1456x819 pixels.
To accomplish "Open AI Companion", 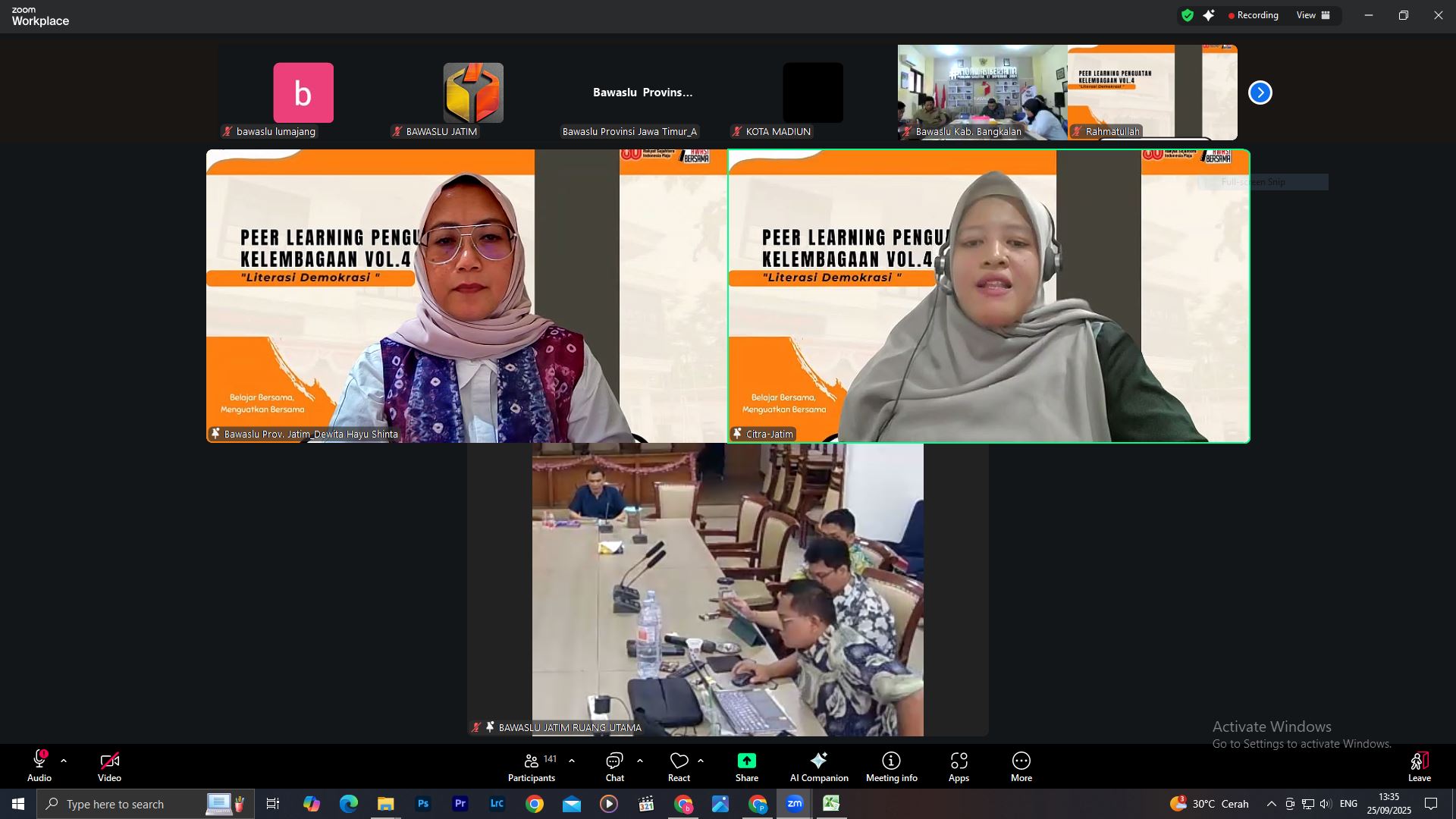I will (x=818, y=767).
